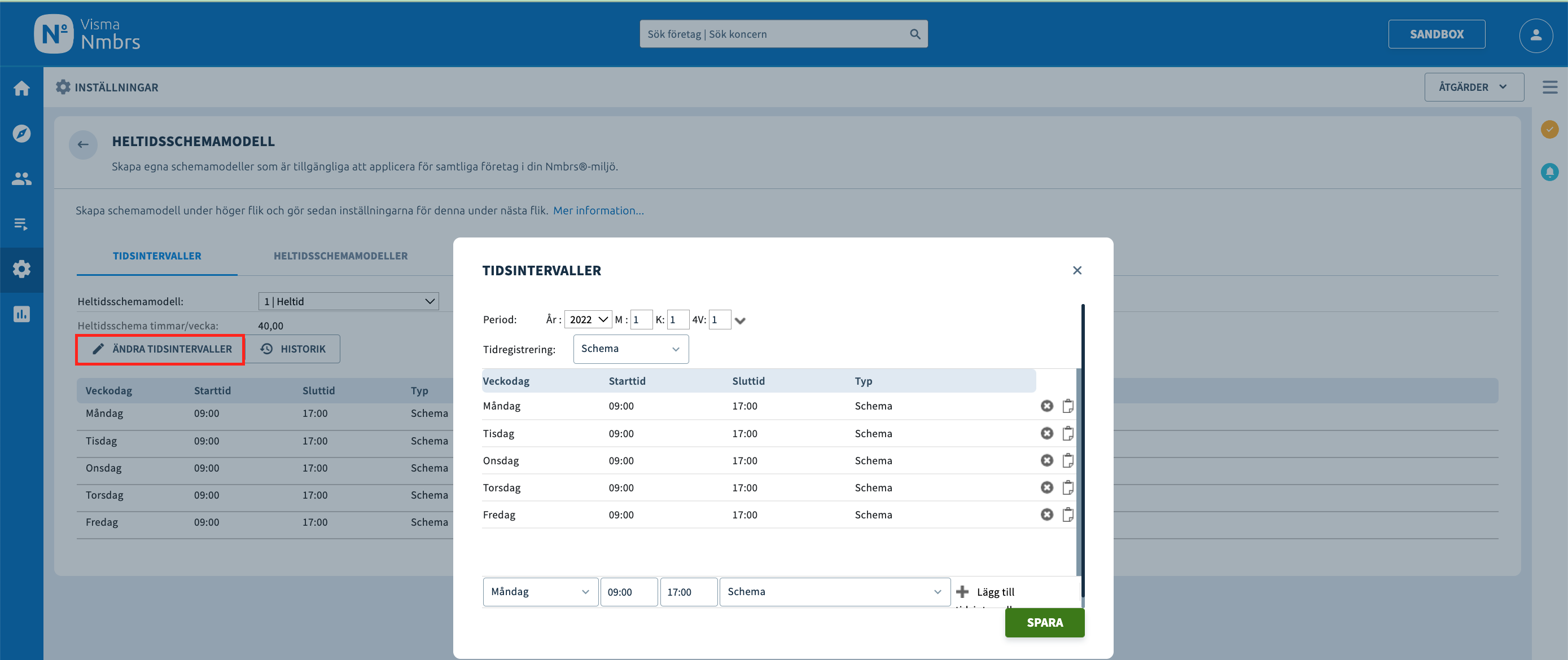
Task: Click the dialog vertical scrollbar
Action: click(x=1082, y=450)
